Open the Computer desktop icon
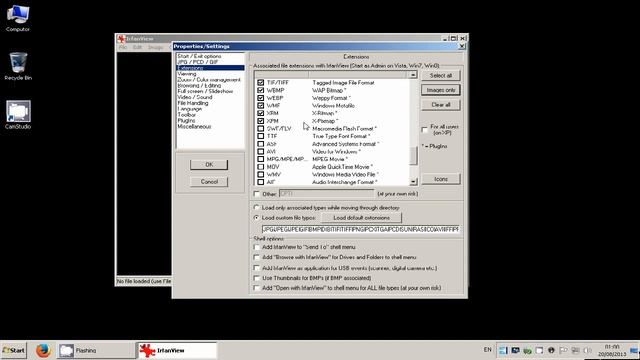The height and width of the screenshot is (360, 640). [x=18, y=18]
